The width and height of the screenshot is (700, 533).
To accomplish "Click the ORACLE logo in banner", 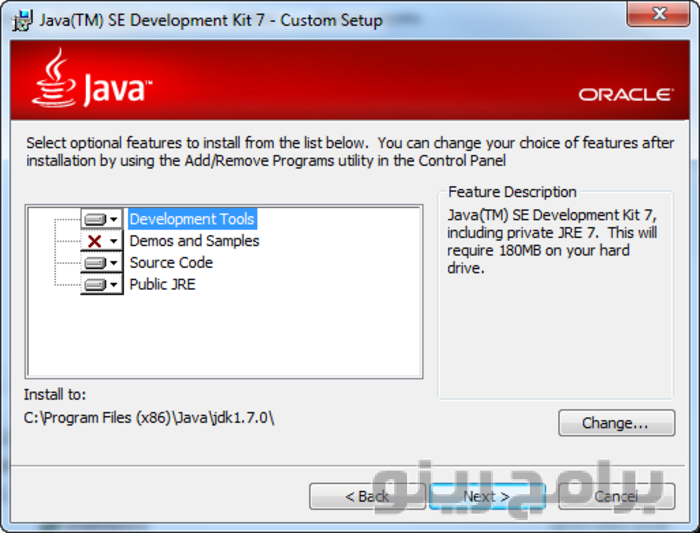I will point(625,95).
